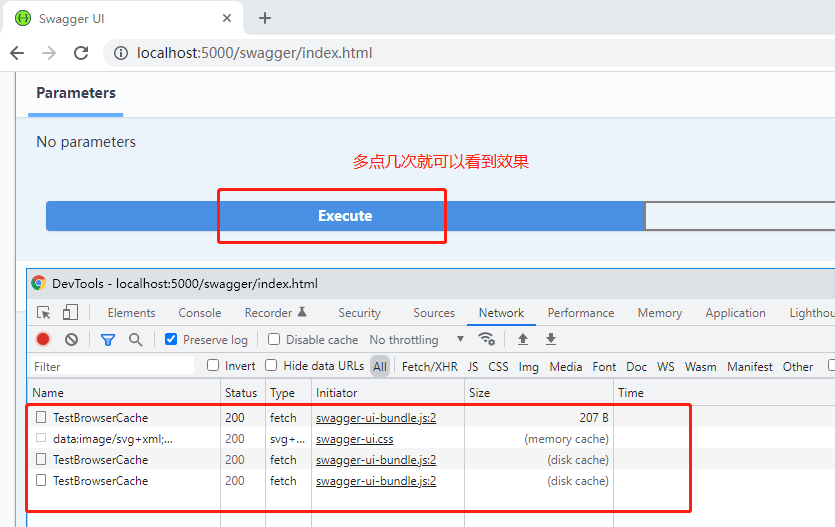Filter requests by Media
This screenshot has height=527, width=835.
566,367
